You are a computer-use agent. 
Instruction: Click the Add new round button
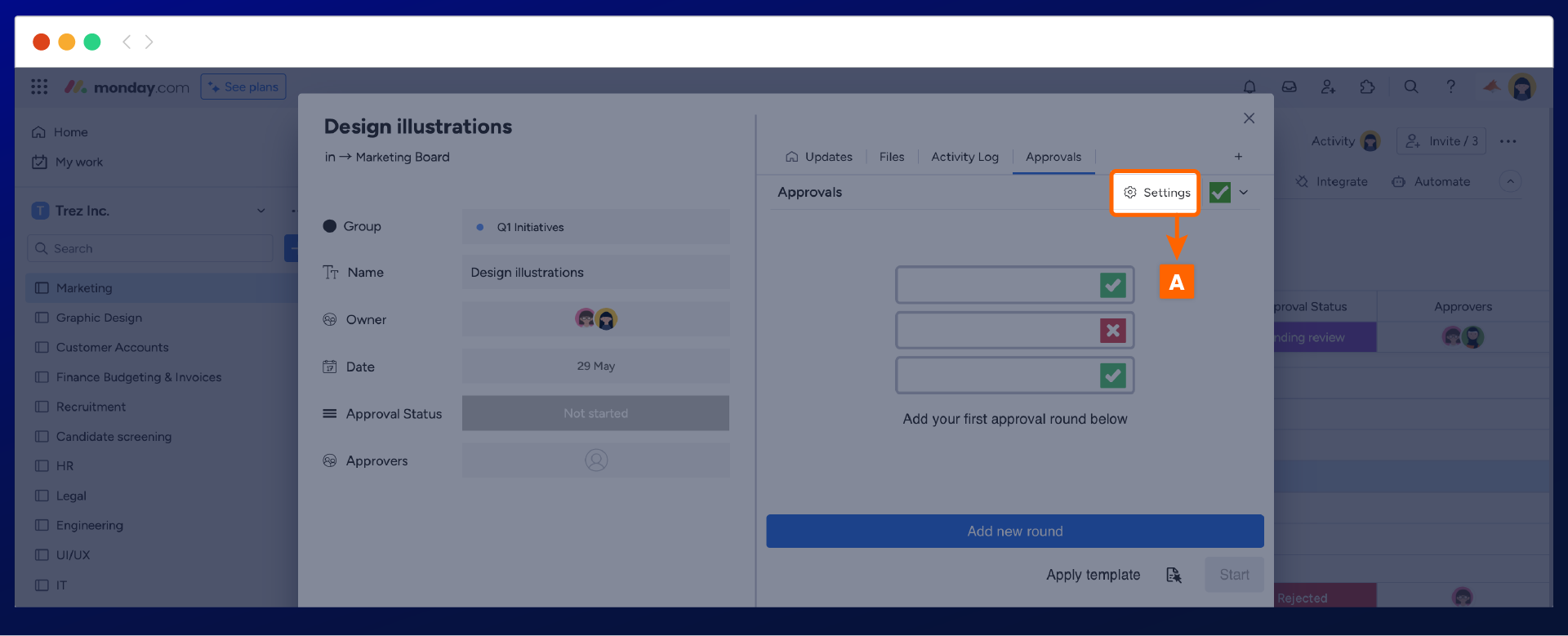click(x=1014, y=531)
